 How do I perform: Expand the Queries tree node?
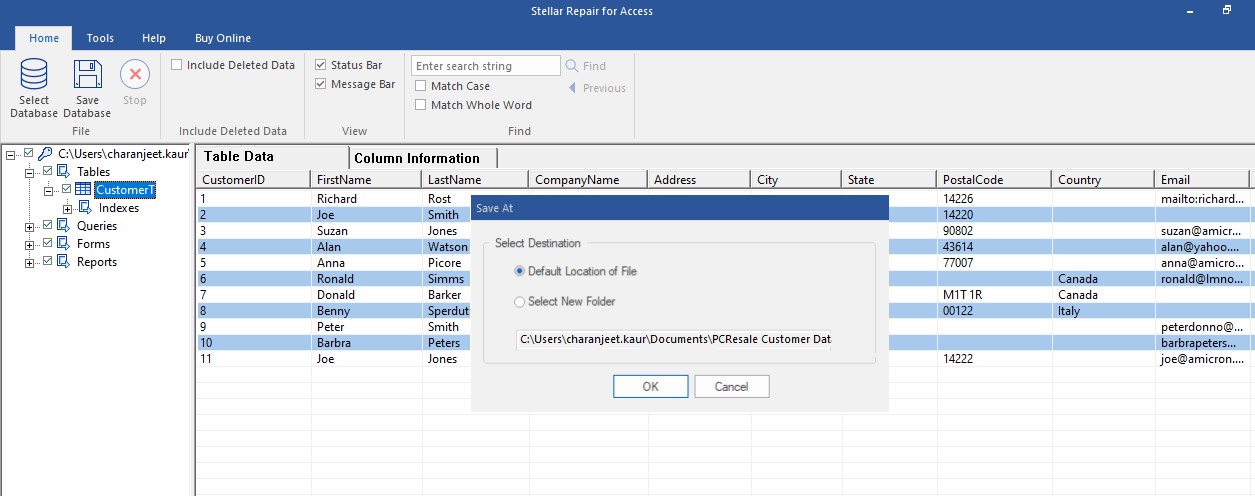coord(29,226)
